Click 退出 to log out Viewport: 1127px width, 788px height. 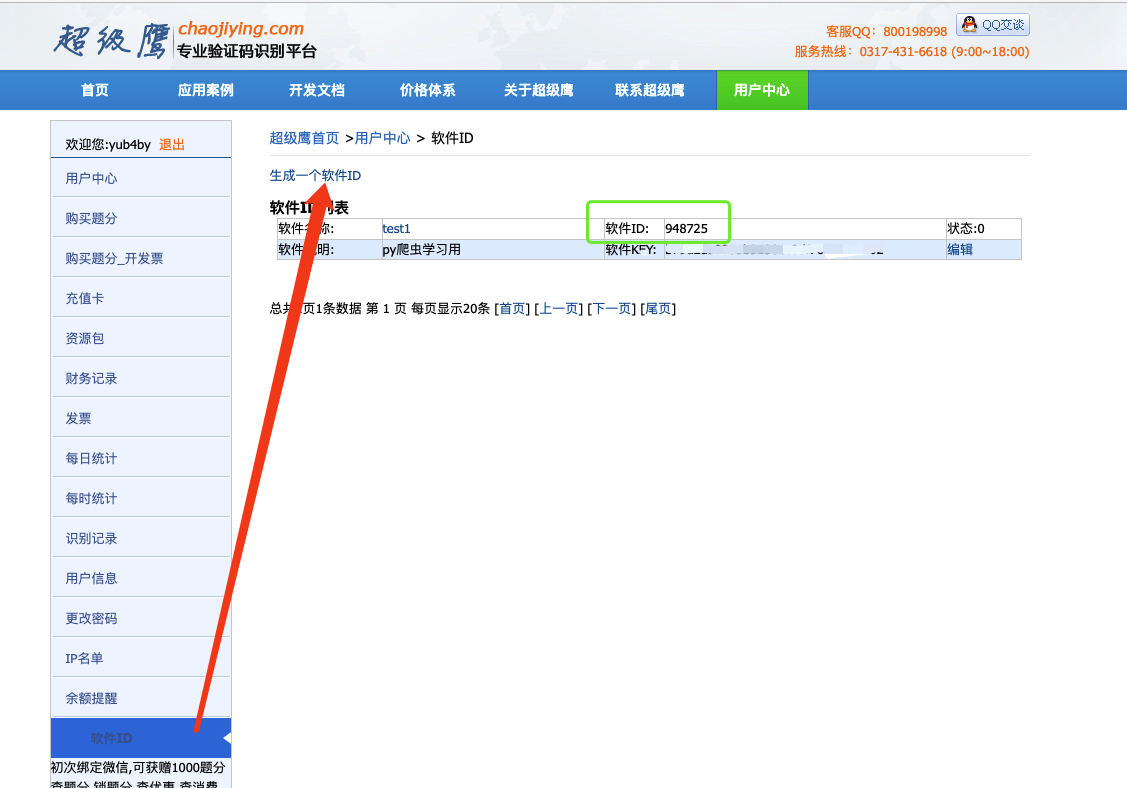pos(172,145)
